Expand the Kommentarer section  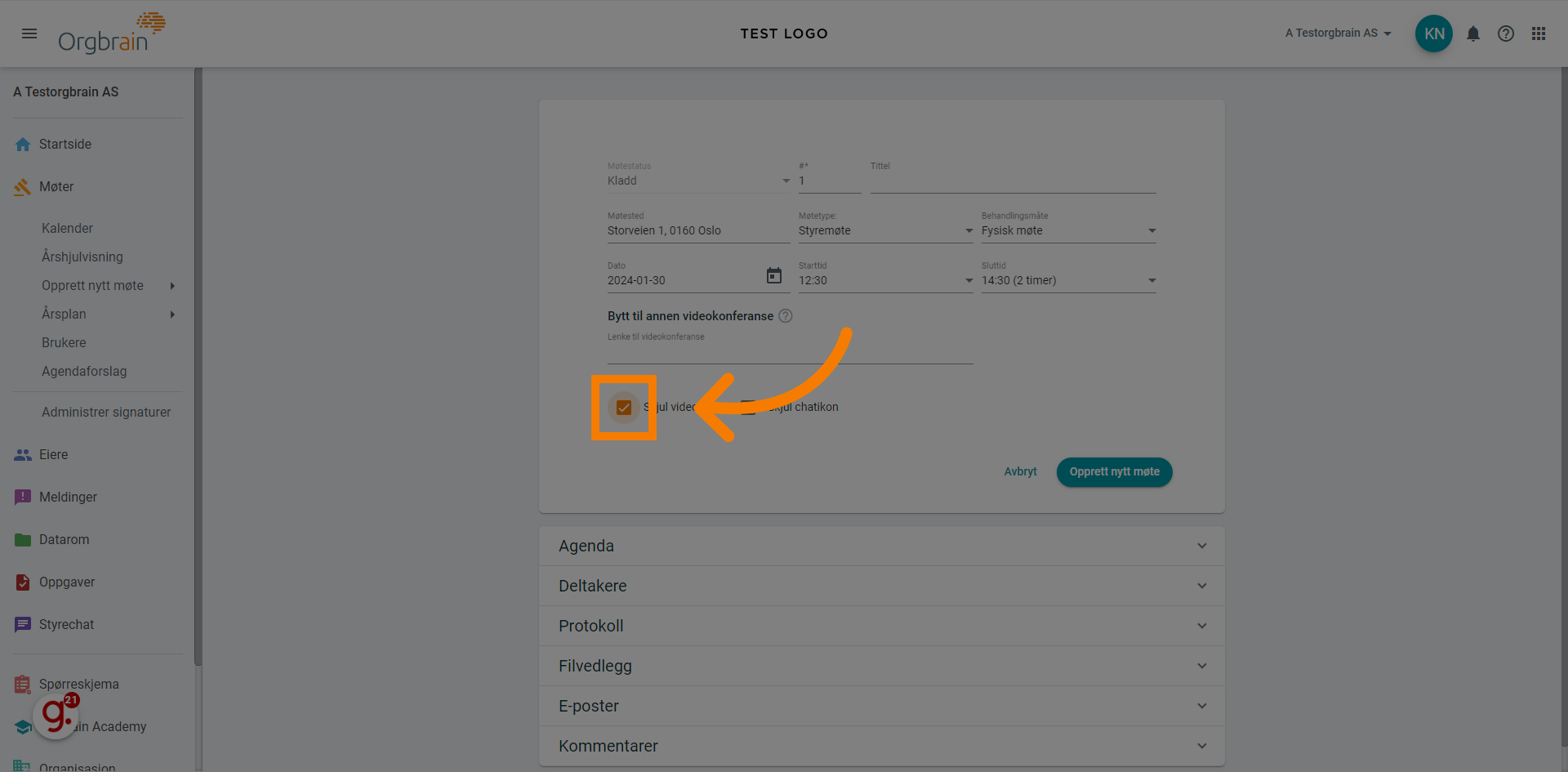point(882,746)
